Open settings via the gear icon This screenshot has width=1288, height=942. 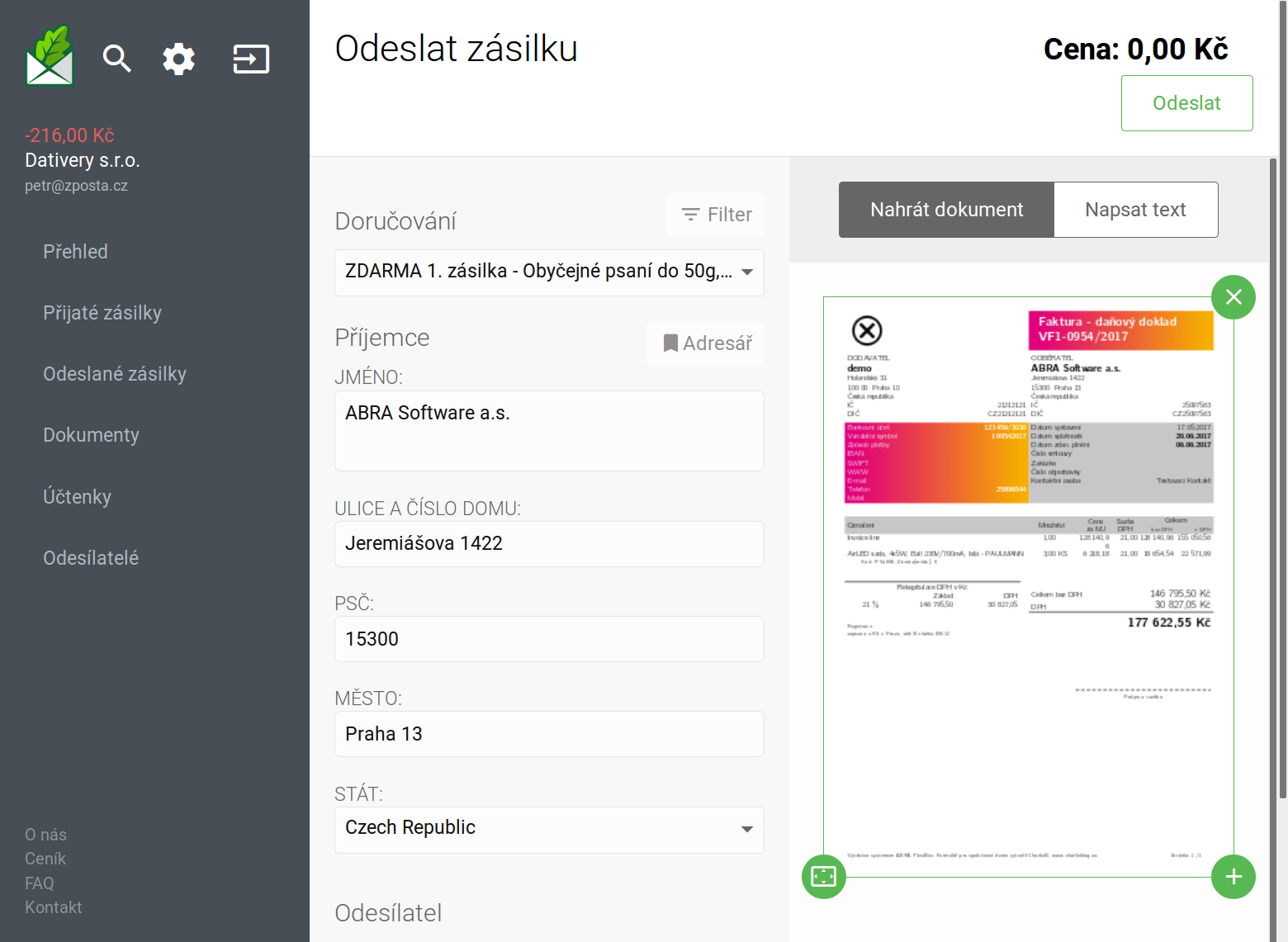click(x=178, y=59)
